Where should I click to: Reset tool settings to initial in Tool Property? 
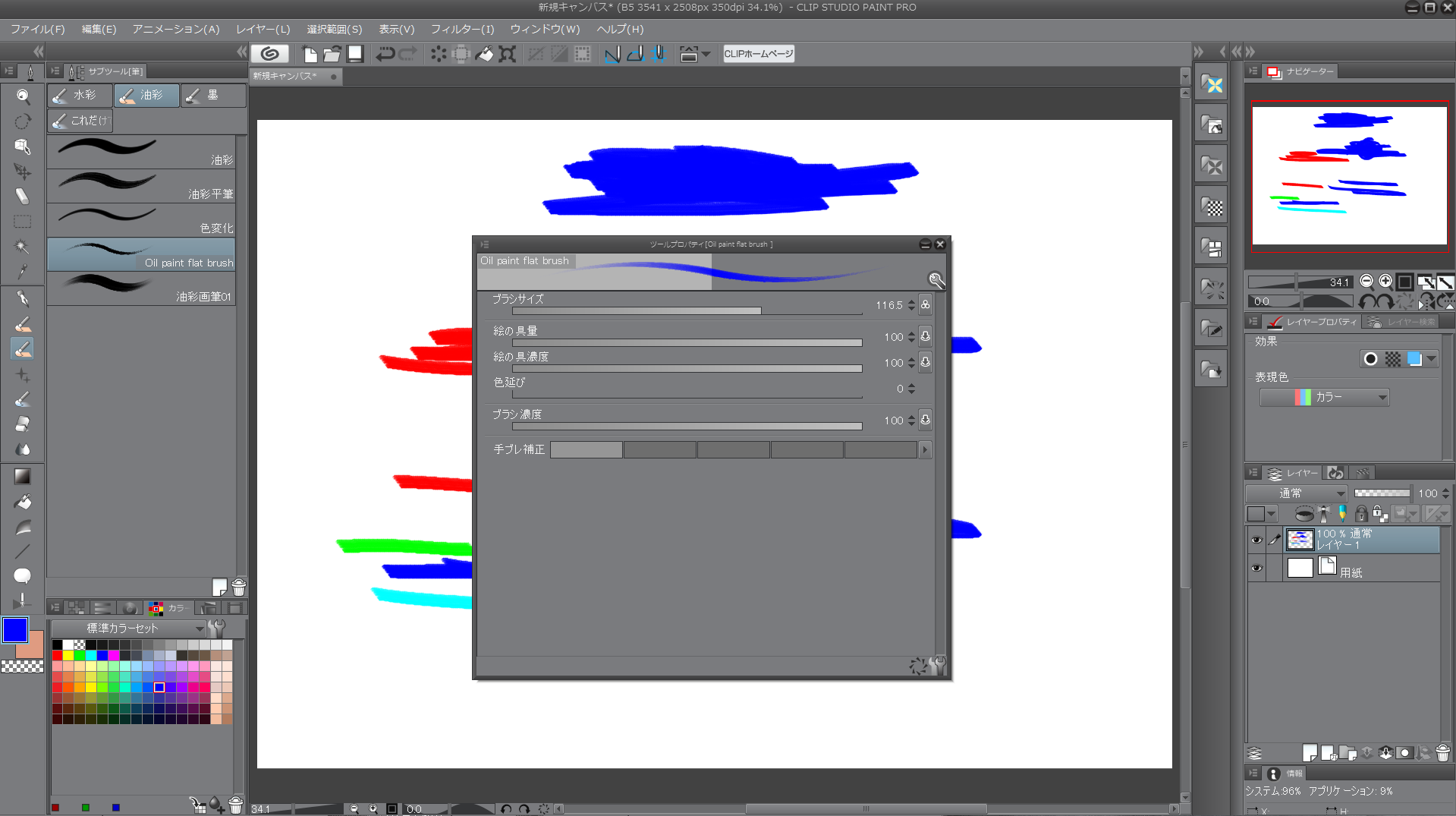click(x=918, y=666)
